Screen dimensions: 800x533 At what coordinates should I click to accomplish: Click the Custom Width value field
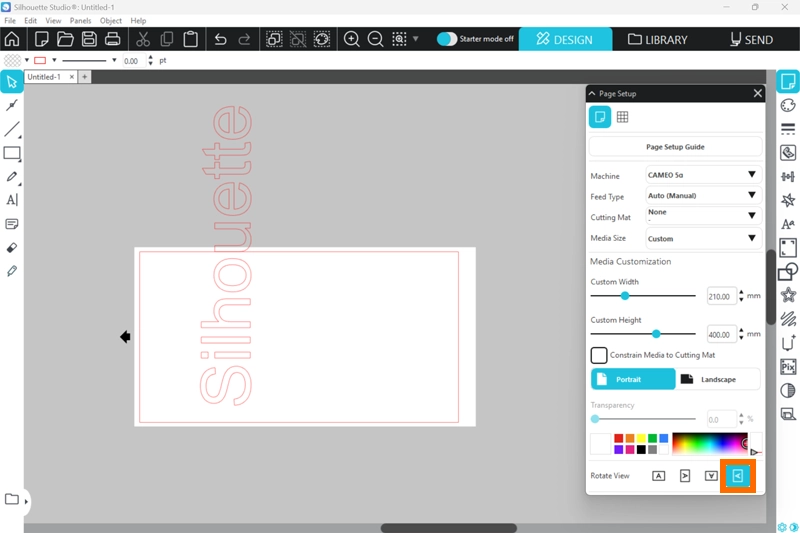tap(720, 296)
